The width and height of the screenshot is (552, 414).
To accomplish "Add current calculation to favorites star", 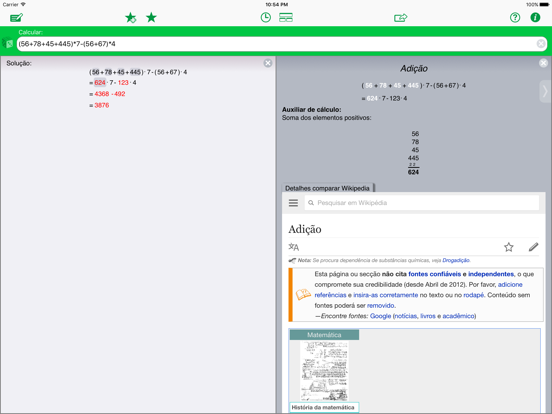I will tap(131, 18).
